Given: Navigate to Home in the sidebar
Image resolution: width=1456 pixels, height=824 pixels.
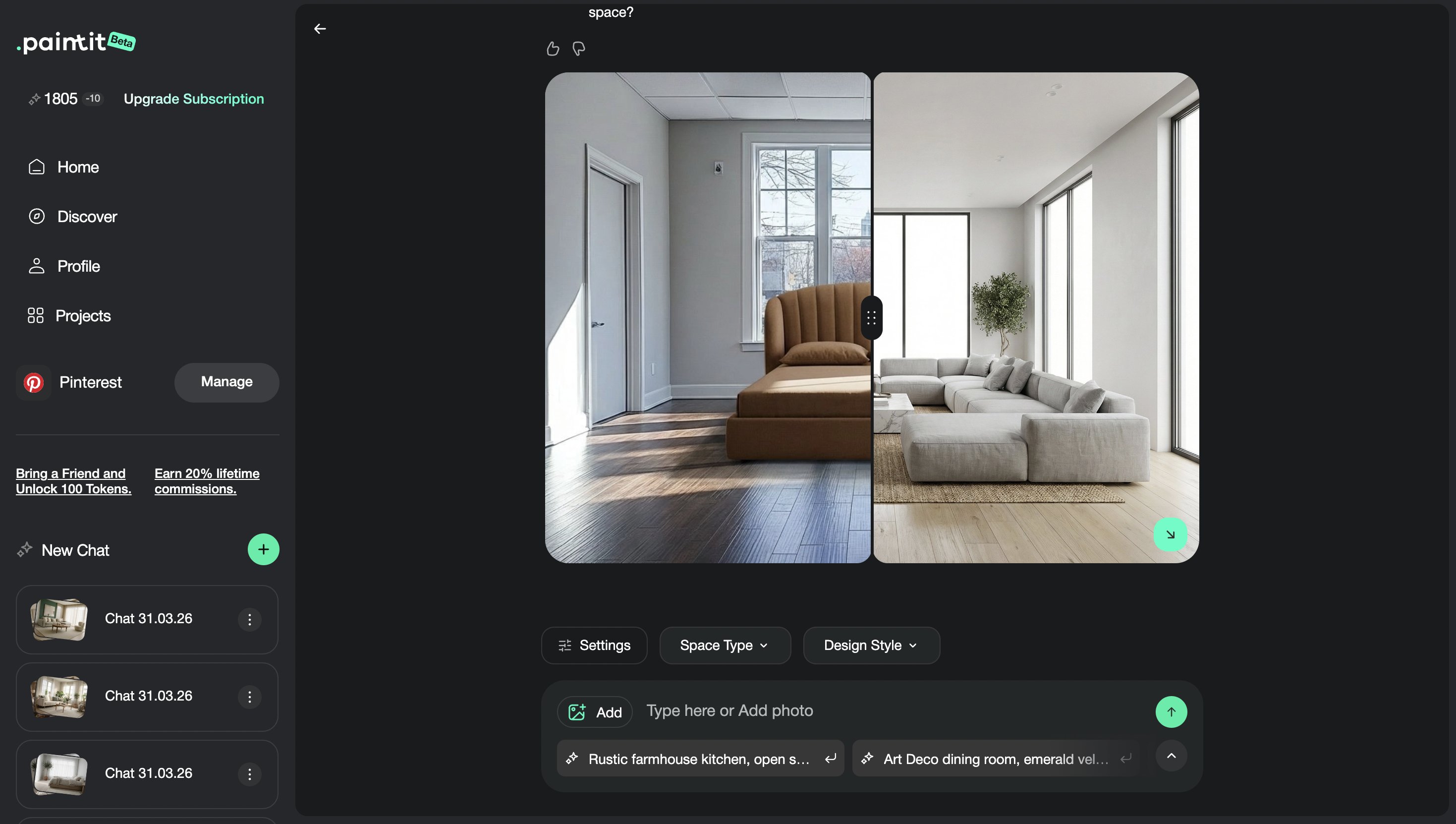Looking at the screenshot, I should pyautogui.click(x=77, y=167).
